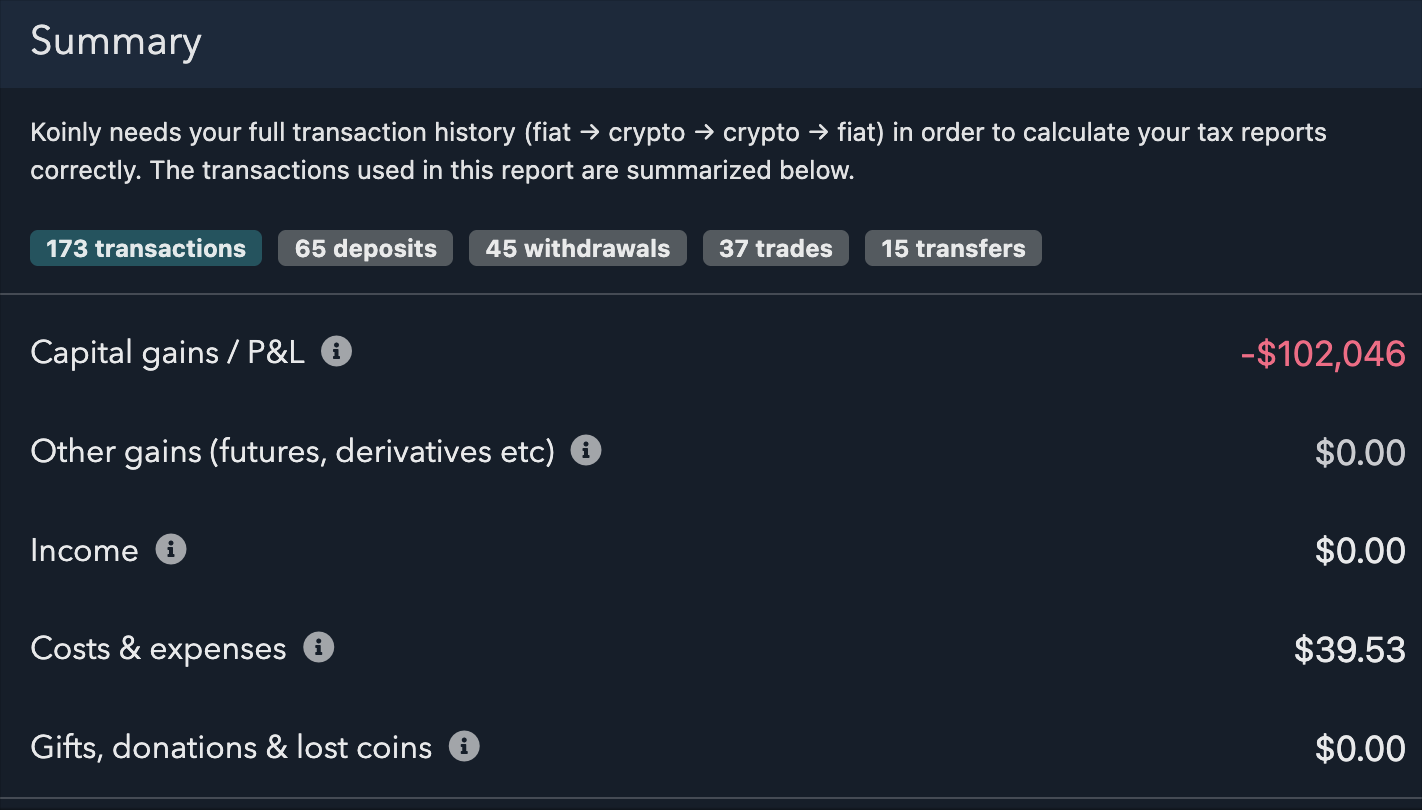The height and width of the screenshot is (810, 1422).
Task: Click the 65 deposits badge
Action: click(365, 249)
